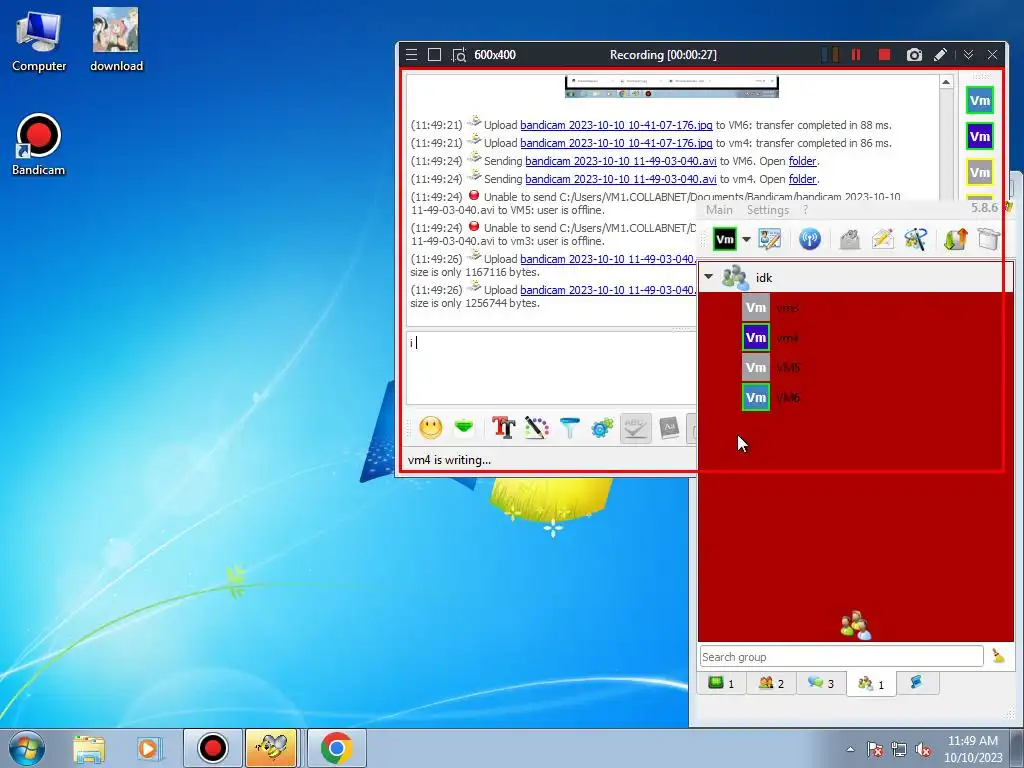Stop the Bandicam recording

(x=884, y=55)
